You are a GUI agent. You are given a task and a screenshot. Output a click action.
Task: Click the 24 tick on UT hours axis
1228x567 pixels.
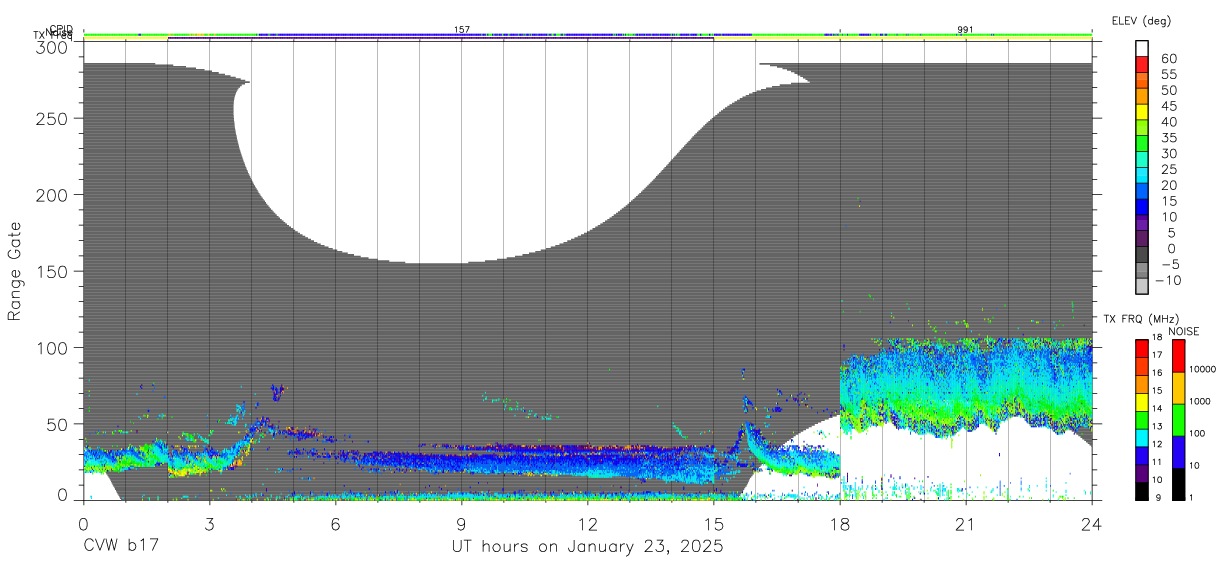1092,524
